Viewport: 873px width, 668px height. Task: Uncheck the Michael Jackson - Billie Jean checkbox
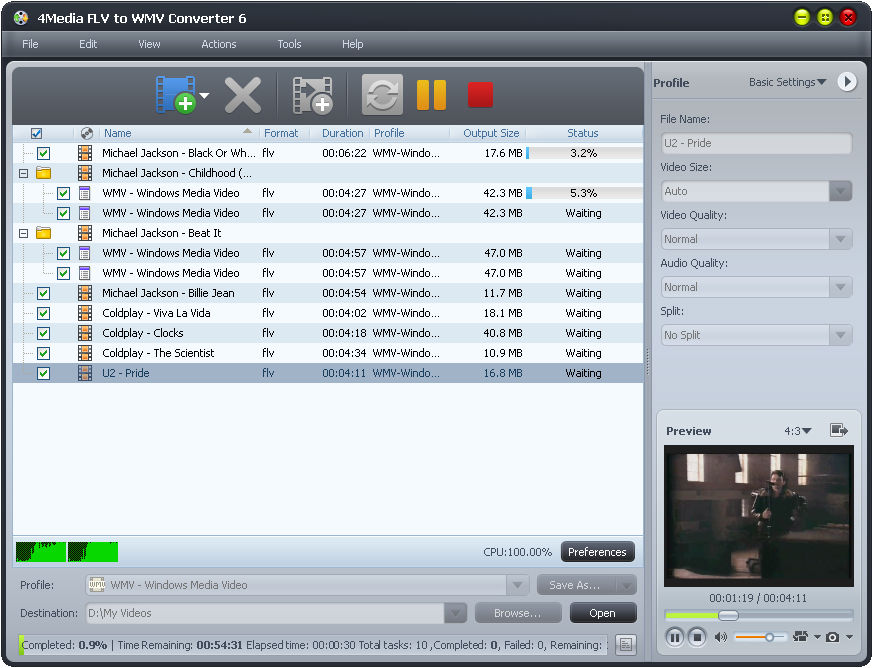coord(43,293)
